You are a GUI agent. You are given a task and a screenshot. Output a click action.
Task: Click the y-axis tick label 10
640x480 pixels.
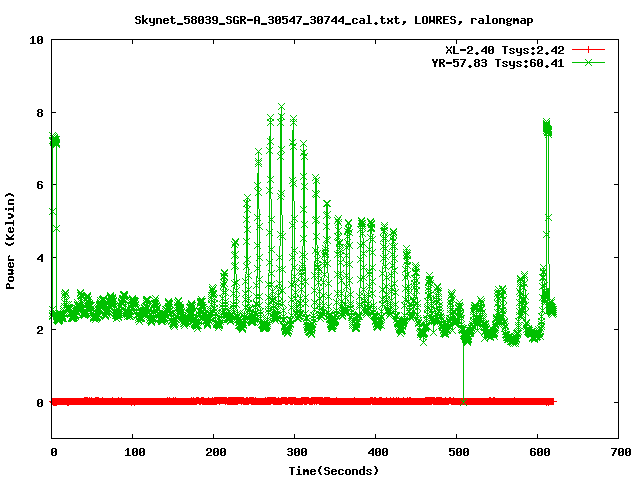coord(36,40)
